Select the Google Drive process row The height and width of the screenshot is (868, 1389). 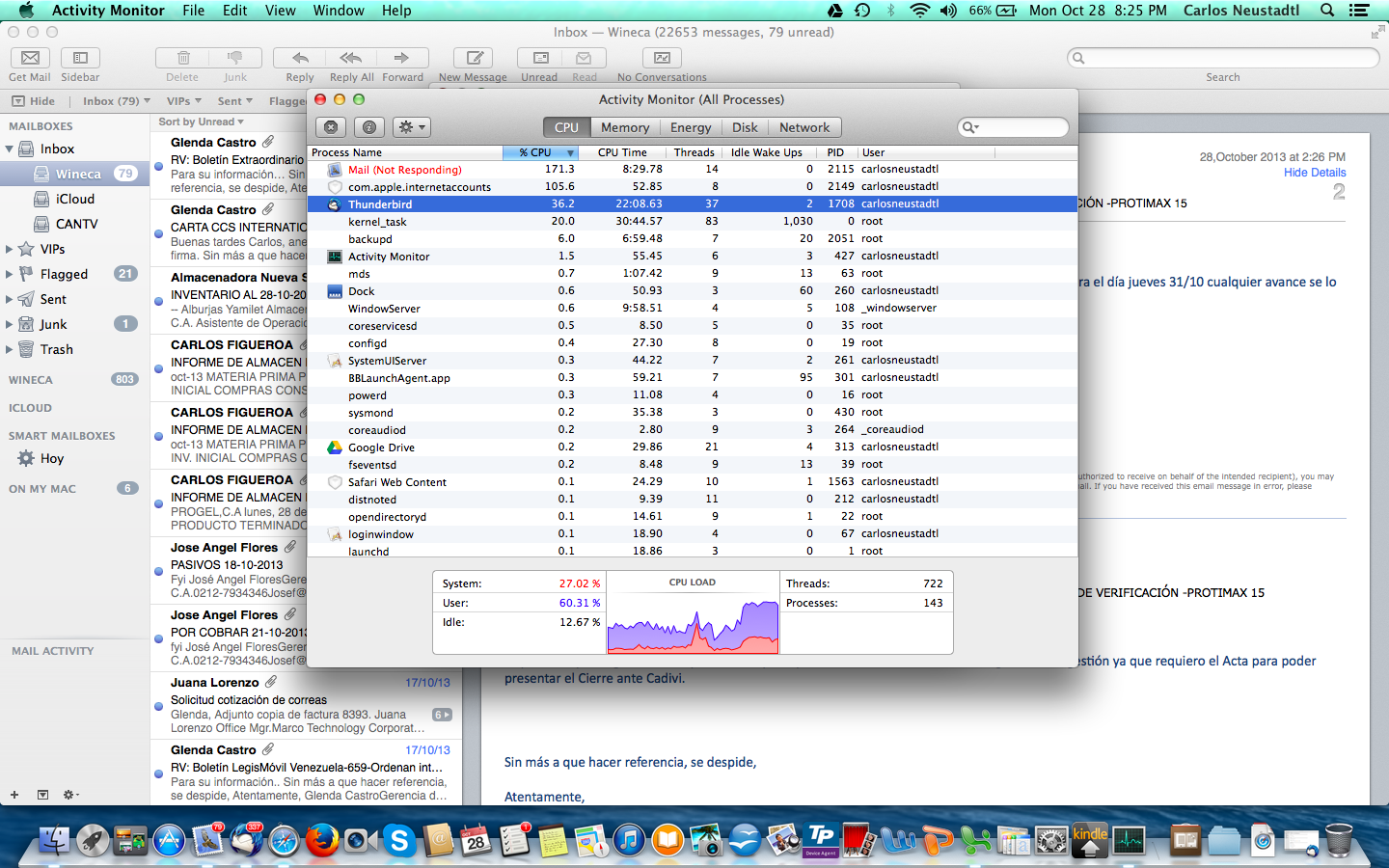692,448
